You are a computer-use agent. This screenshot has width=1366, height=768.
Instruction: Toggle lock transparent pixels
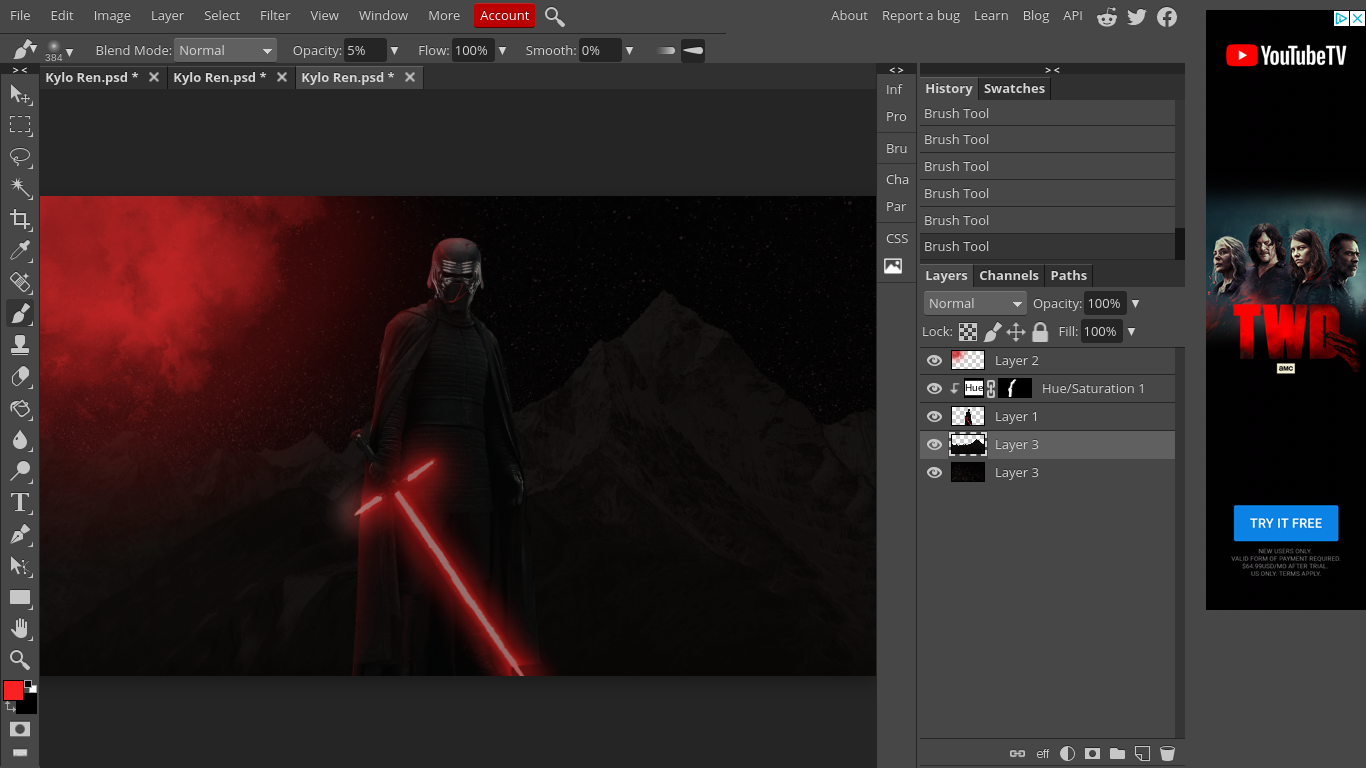pos(968,332)
